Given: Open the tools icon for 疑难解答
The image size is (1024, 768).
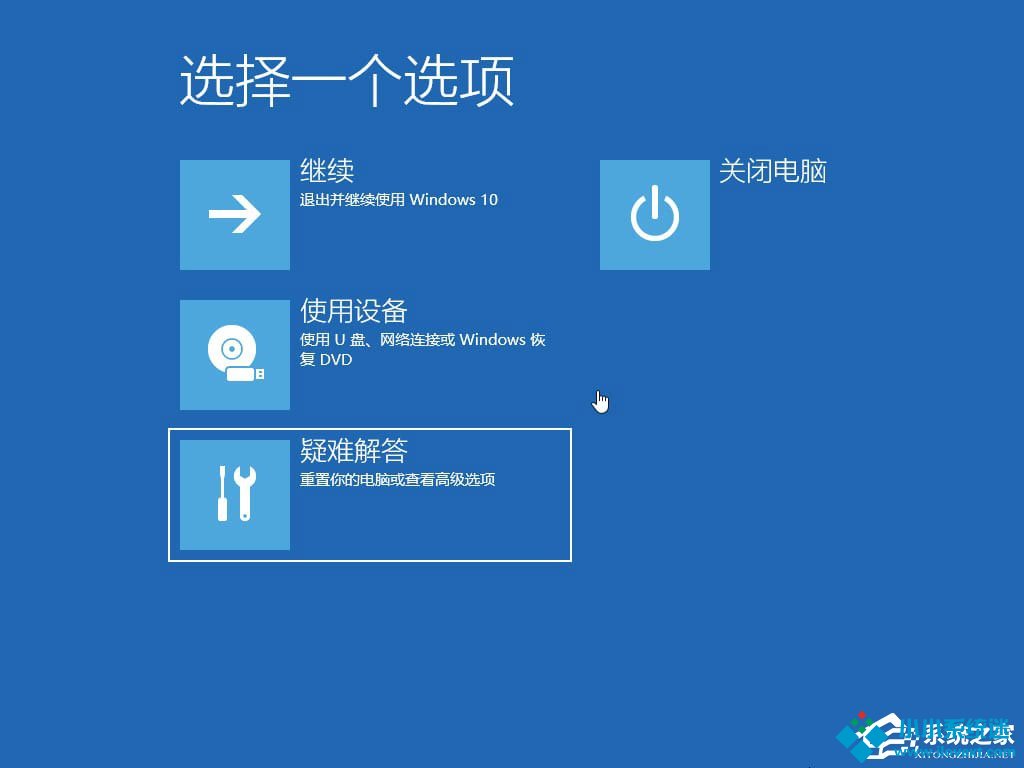Looking at the screenshot, I should [234, 495].
